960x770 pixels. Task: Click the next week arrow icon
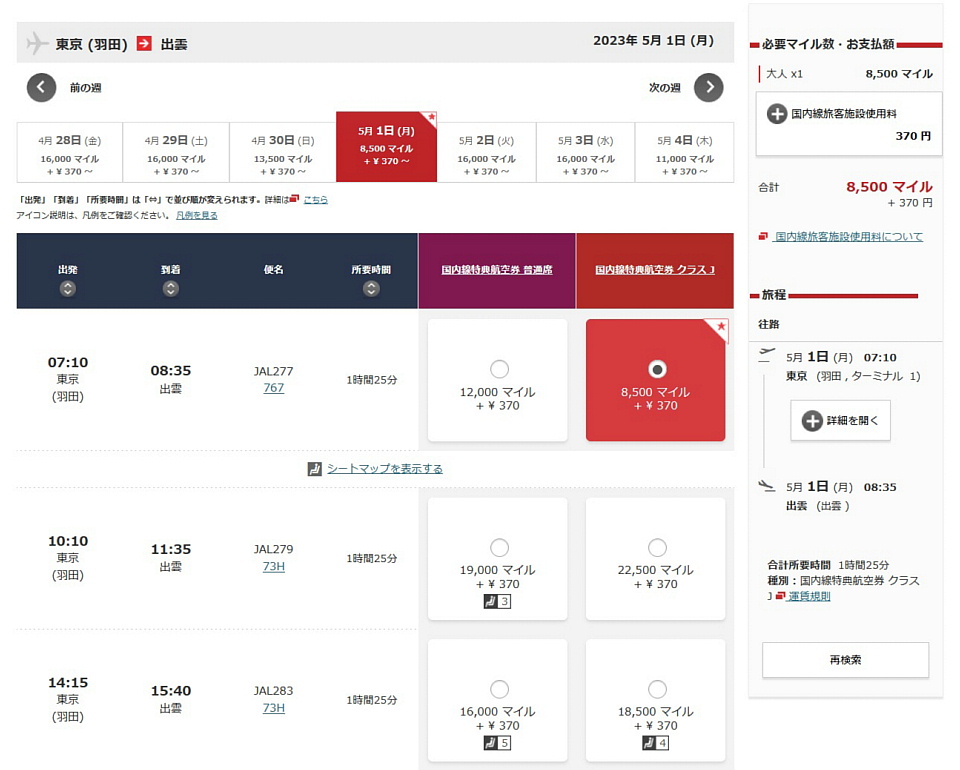[x=708, y=88]
